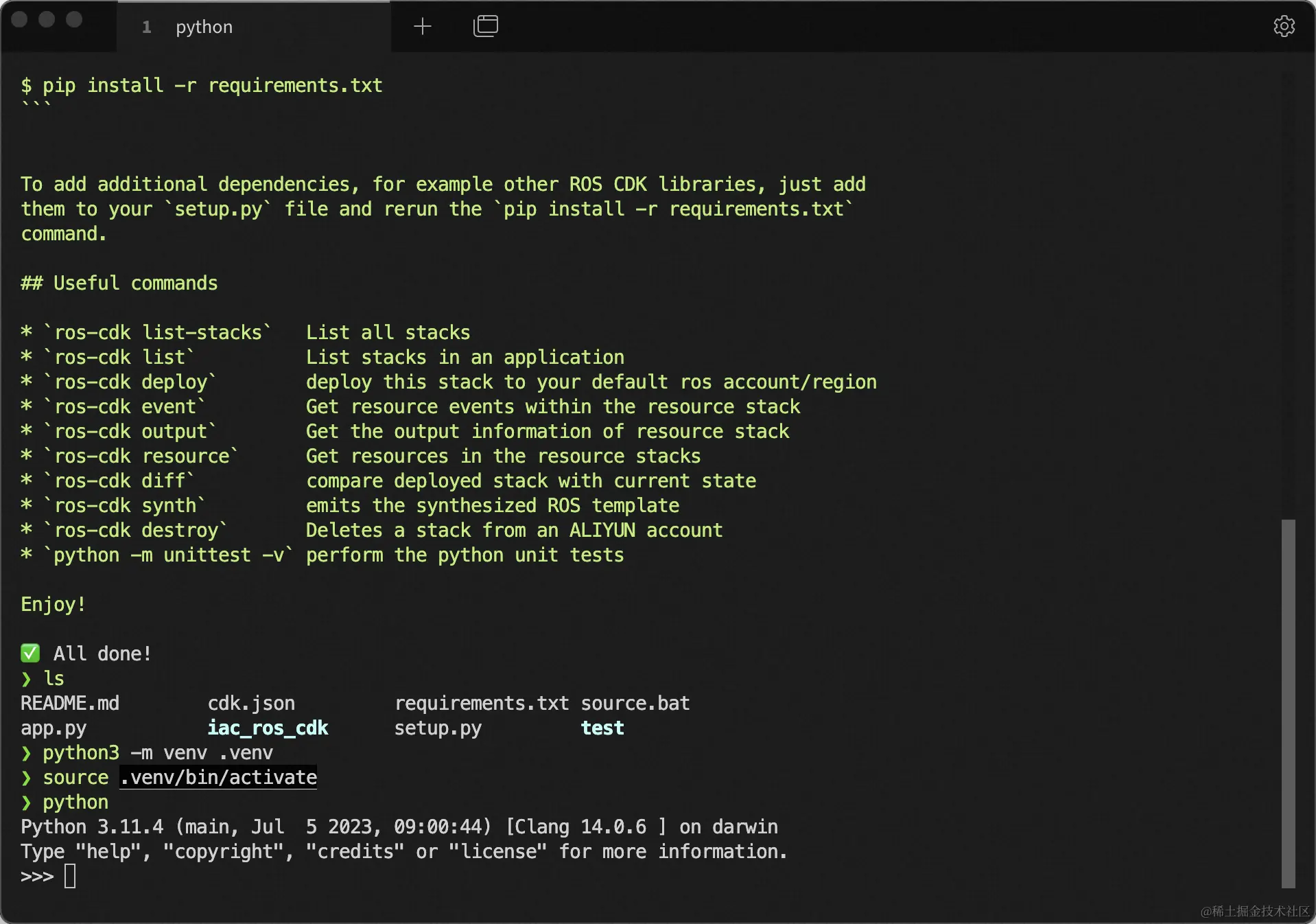Click the 'Enjoy!' line
The width and height of the screenshot is (1316, 924).
click(x=54, y=605)
